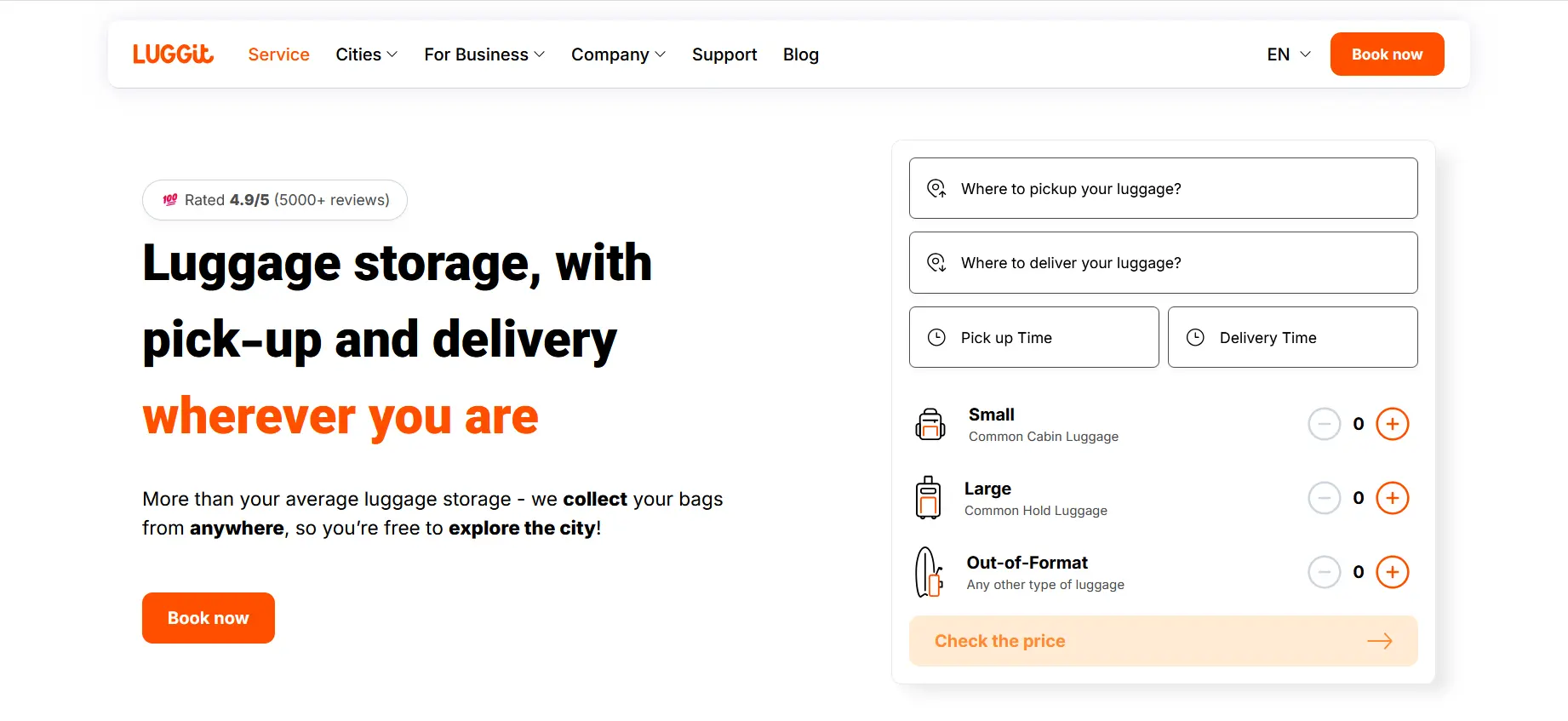
Task: Click the clock icon in Pick up Time
Action: coord(936,337)
